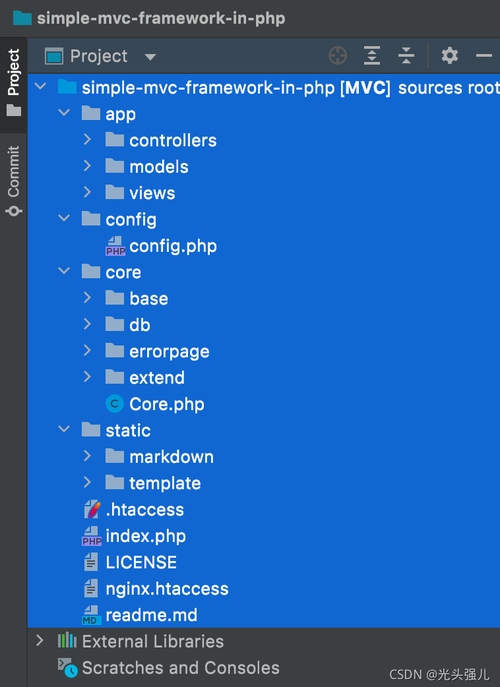Select the Core.php file name
Viewport: 500px width, 687px height.
point(167,404)
